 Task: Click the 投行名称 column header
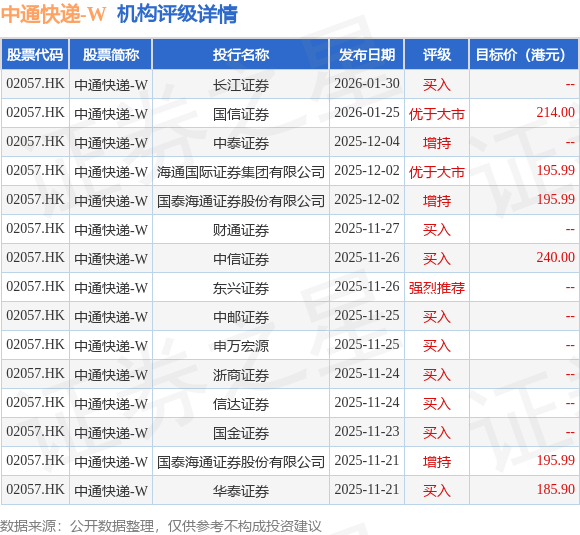pos(241,55)
